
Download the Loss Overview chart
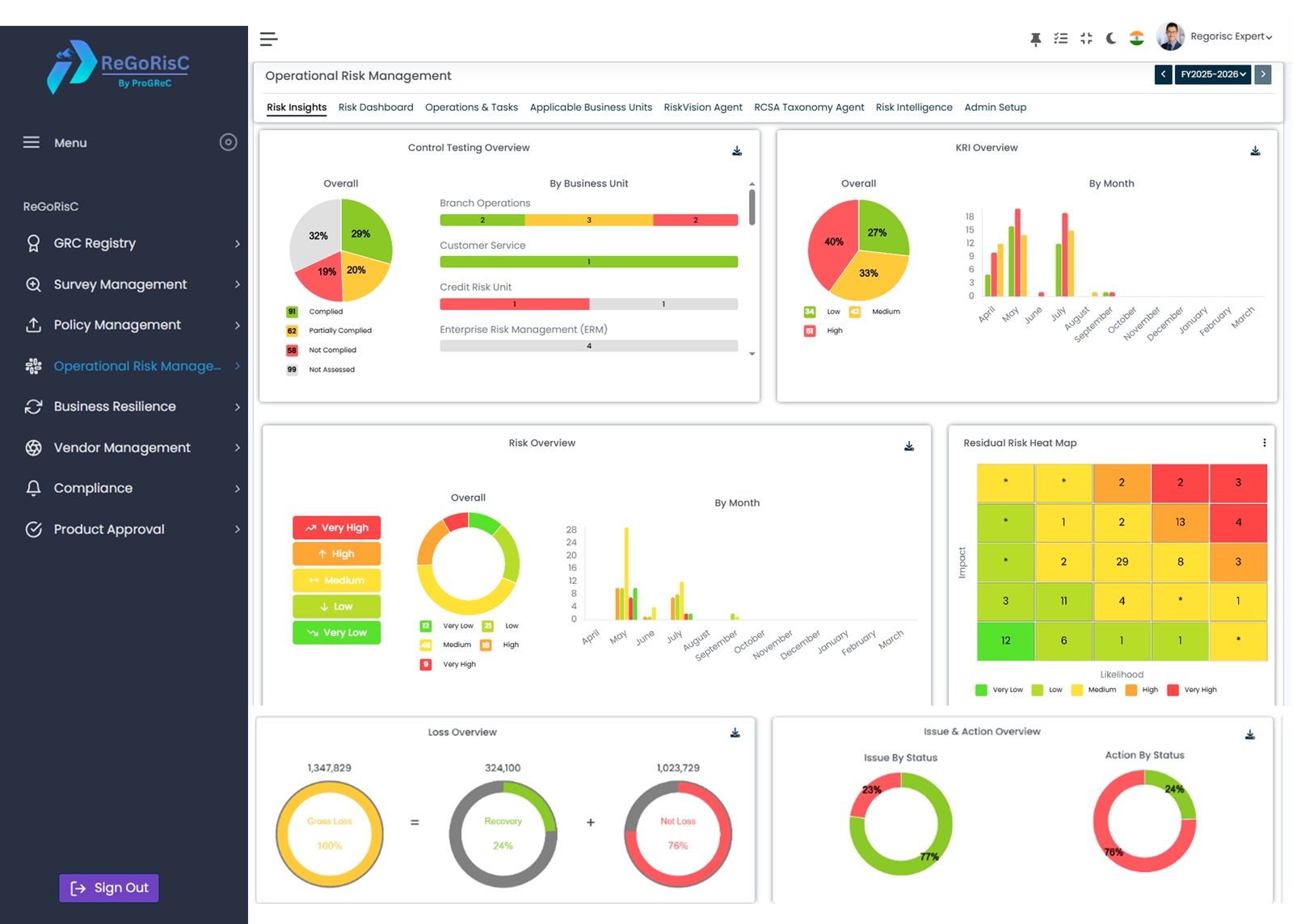[x=735, y=733]
